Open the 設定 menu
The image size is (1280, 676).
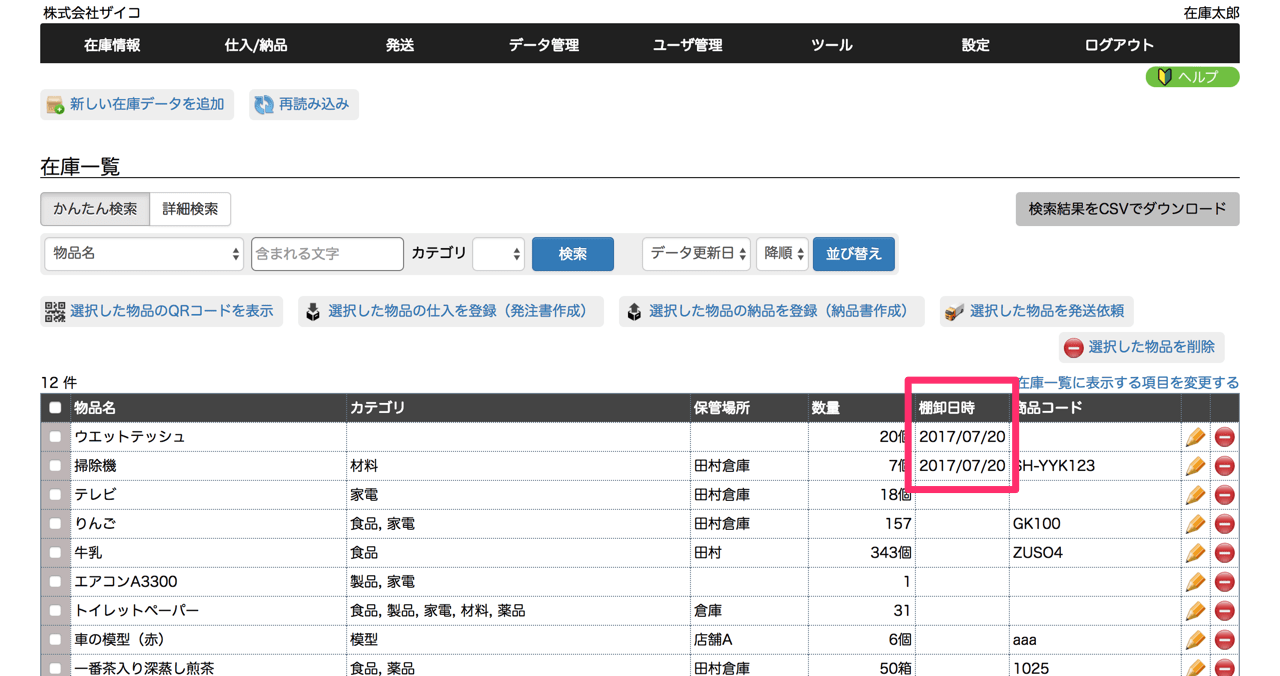pos(976,45)
